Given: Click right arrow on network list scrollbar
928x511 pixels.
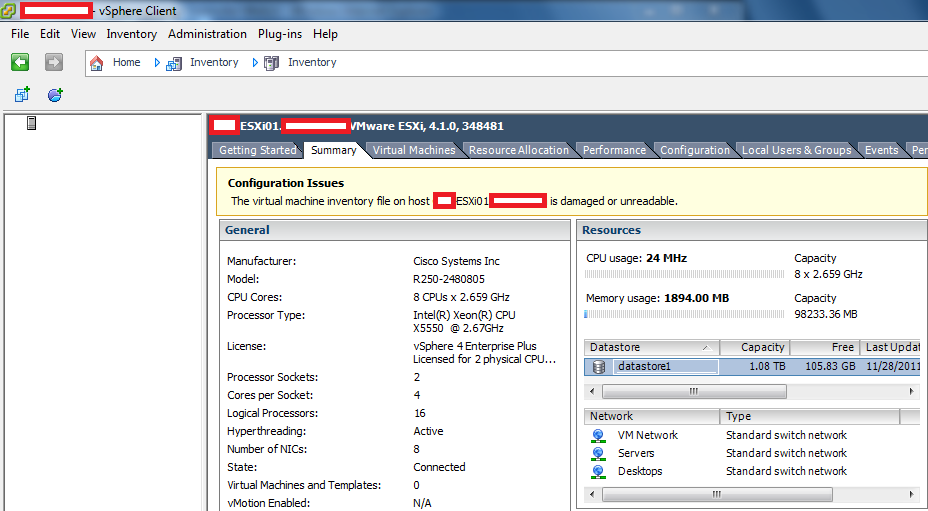Looking at the screenshot, I should pyautogui.click(x=912, y=494).
